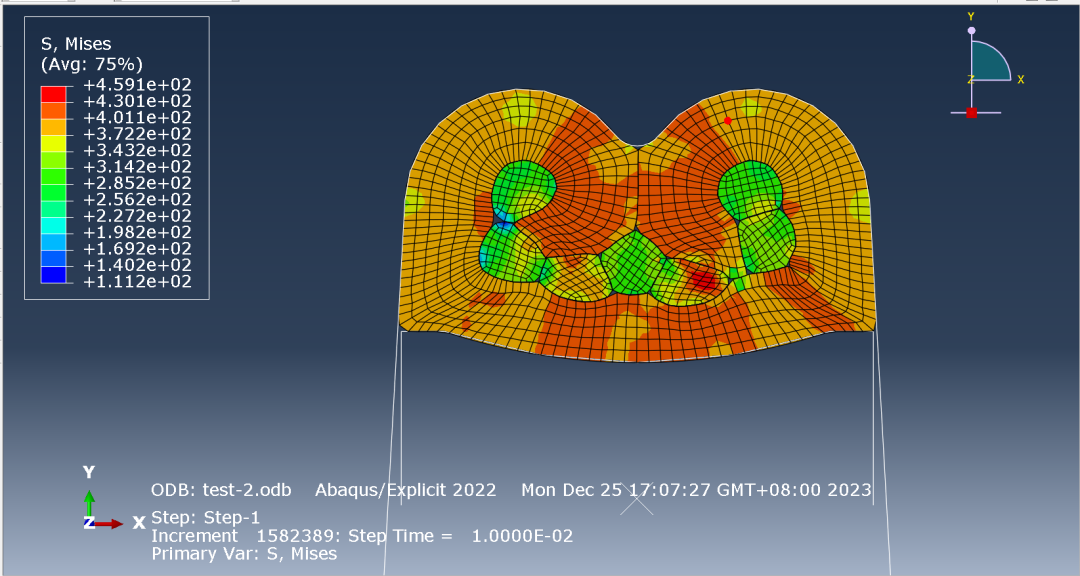
Task: Click the green Y arrow of the orientation triad
Action: [89, 502]
